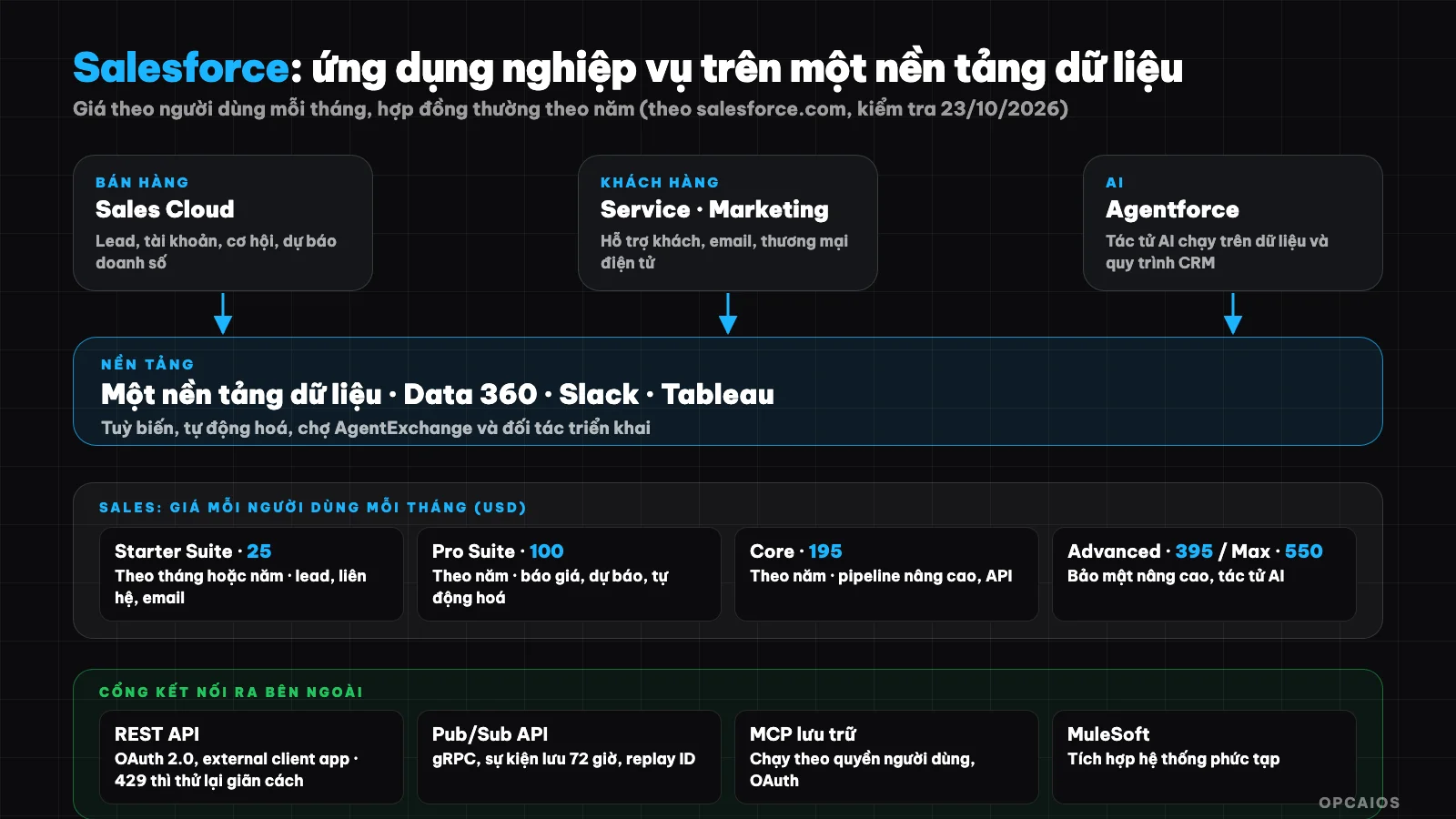Select the Starter Suite · 25 heading
The height and width of the screenshot is (819, 1456).
click(193, 551)
